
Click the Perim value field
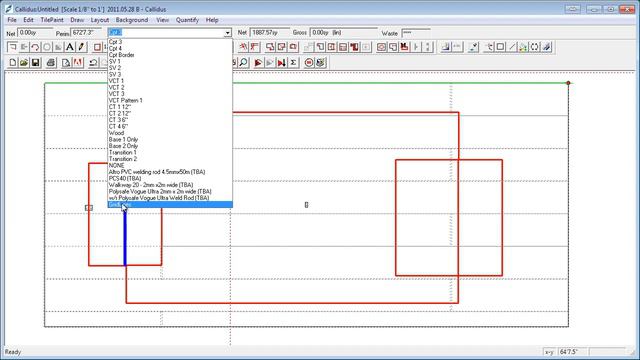(x=87, y=33)
